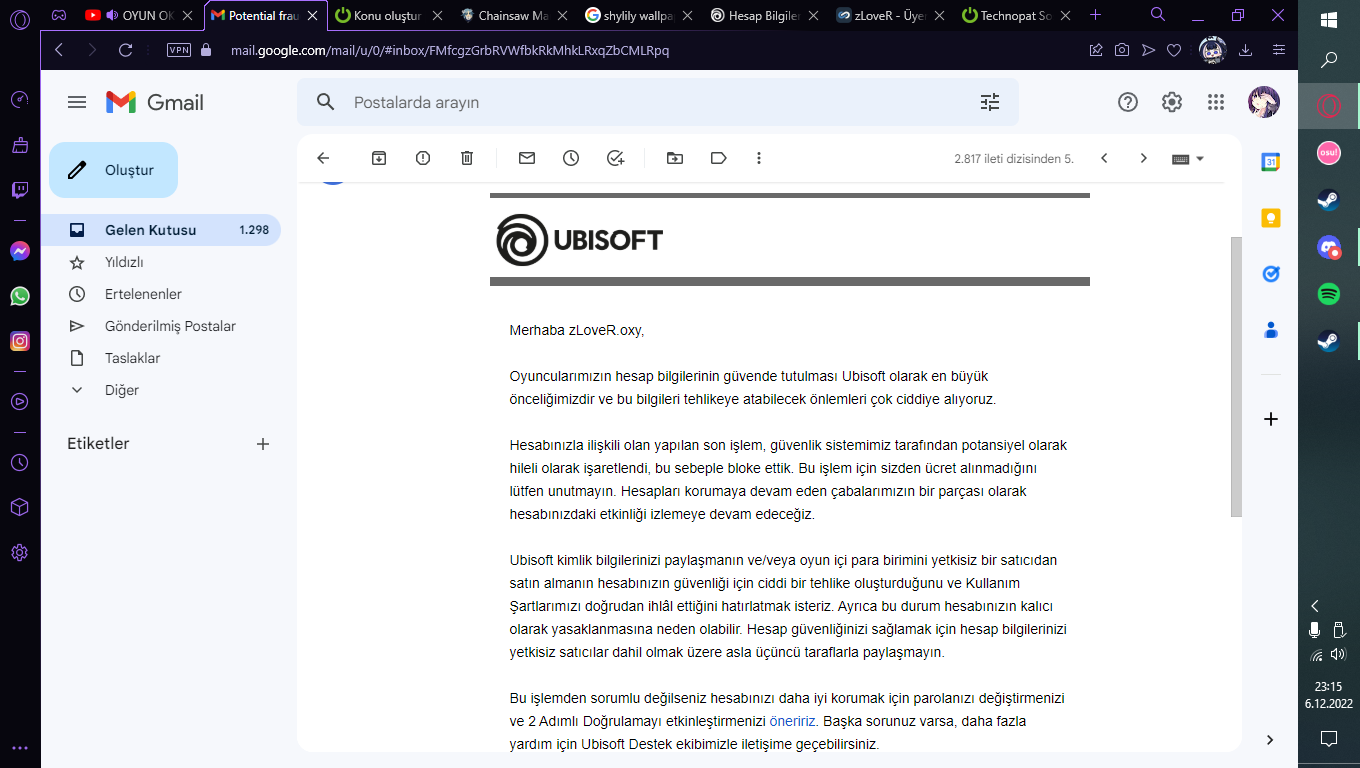The height and width of the screenshot is (768, 1360).
Task: Delete this email with trash icon
Action: point(467,158)
